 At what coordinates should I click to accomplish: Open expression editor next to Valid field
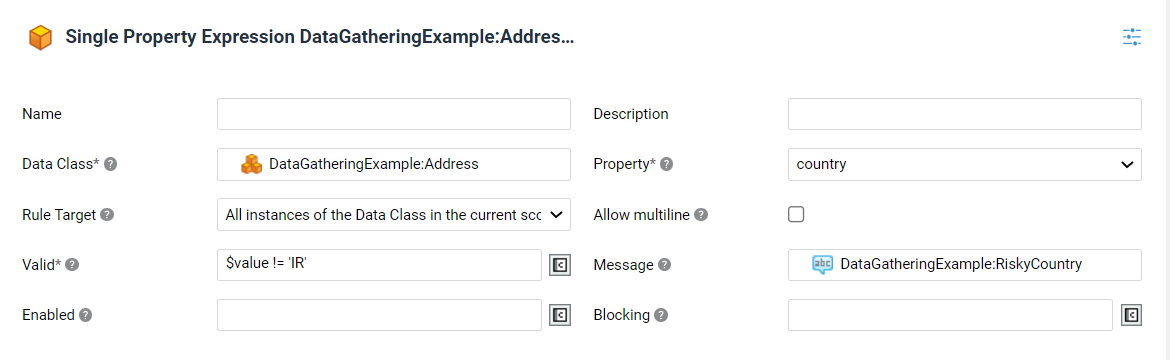pyautogui.click(x=560, y=265)
